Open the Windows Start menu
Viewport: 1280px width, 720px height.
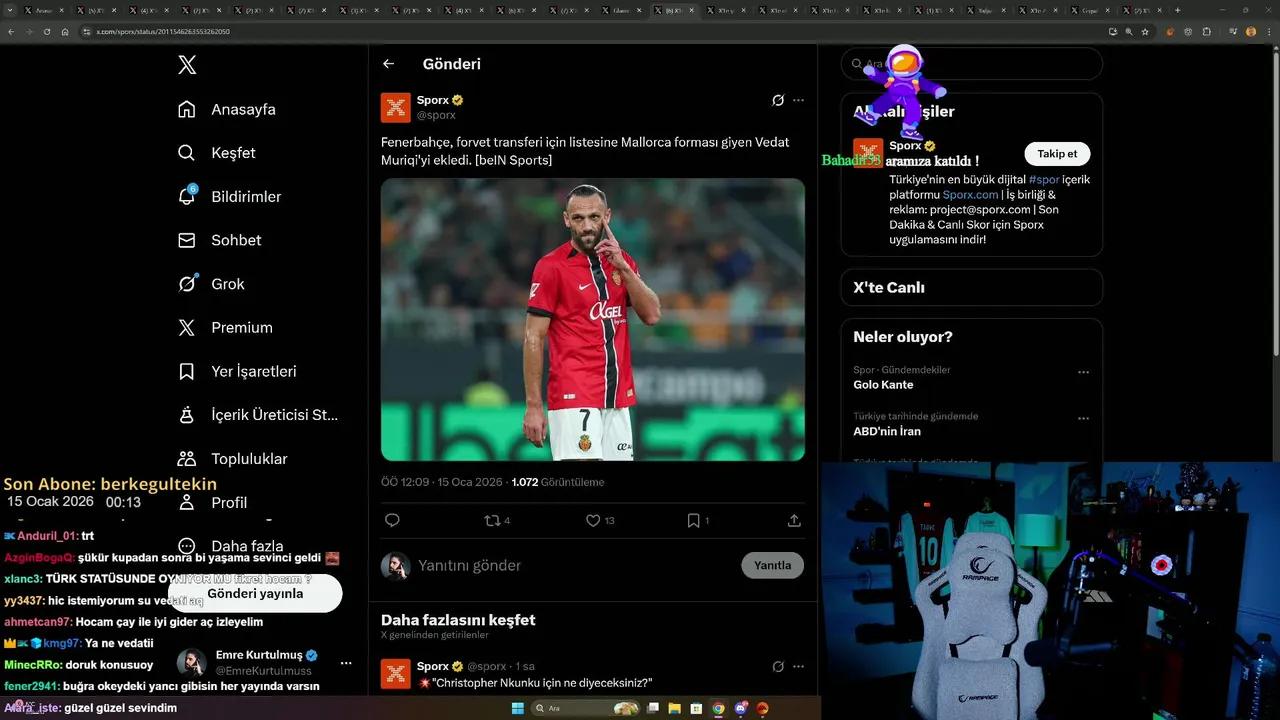518,708
